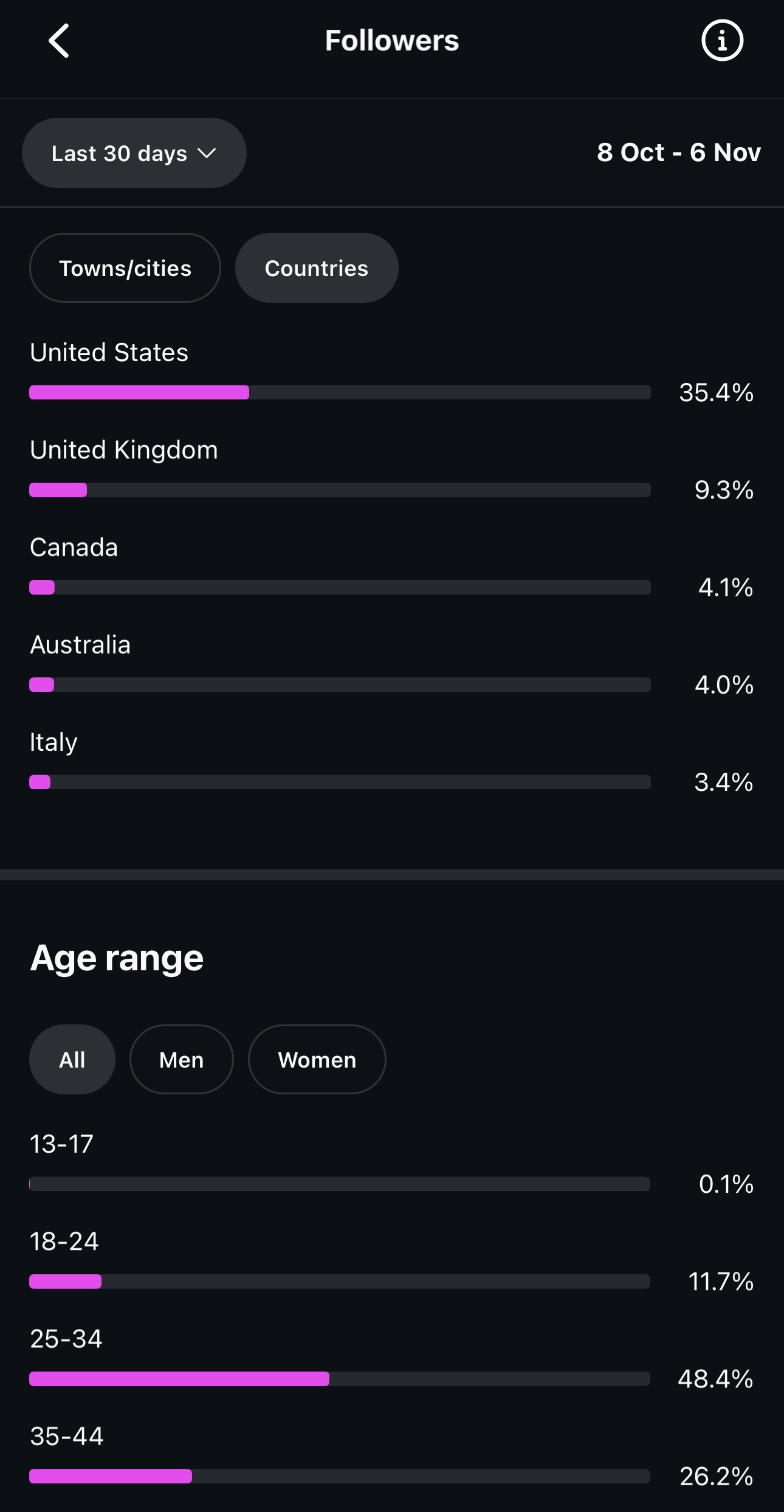Tap the Australia country label

coord(80,645)
